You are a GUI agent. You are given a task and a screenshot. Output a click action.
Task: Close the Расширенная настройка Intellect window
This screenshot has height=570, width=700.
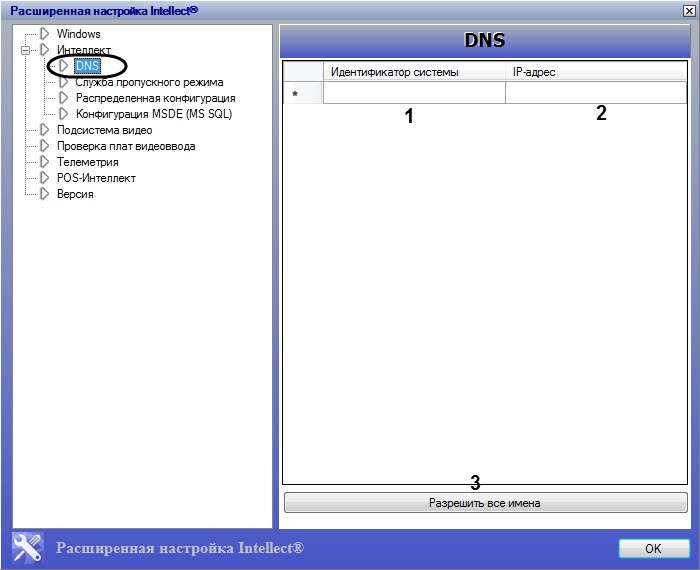tap(686, 11)
